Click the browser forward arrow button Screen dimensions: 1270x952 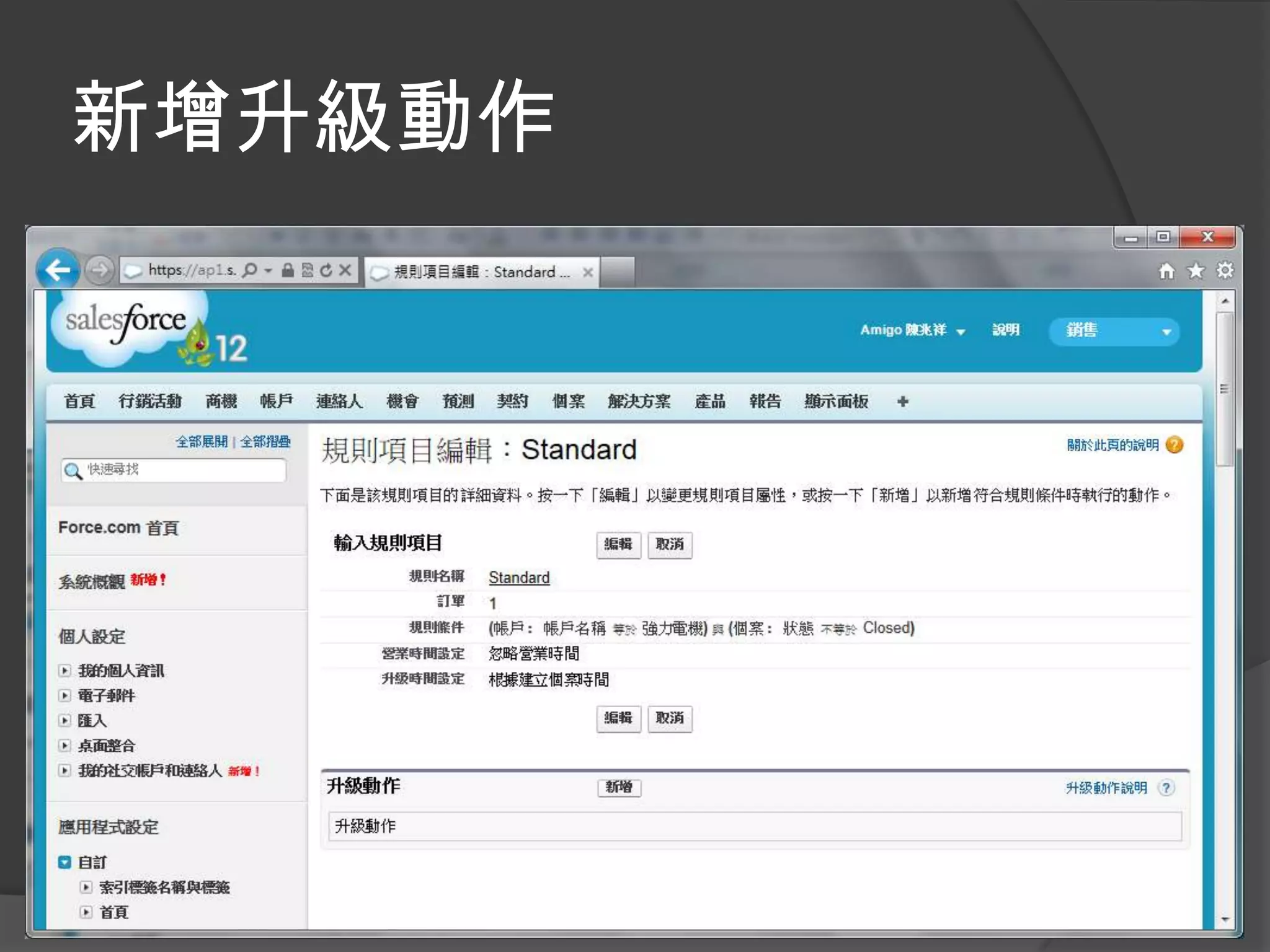tap(99, 270)
